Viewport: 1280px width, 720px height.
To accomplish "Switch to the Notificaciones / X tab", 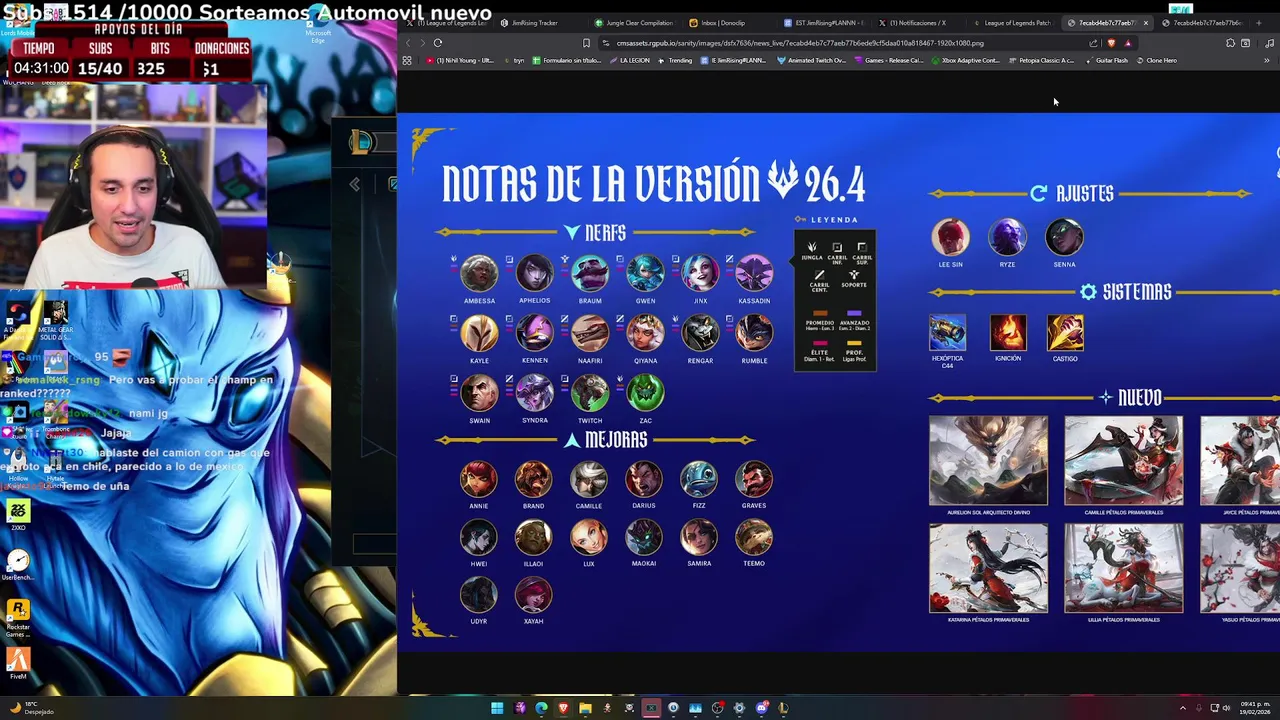I will [x=918, y=22].
